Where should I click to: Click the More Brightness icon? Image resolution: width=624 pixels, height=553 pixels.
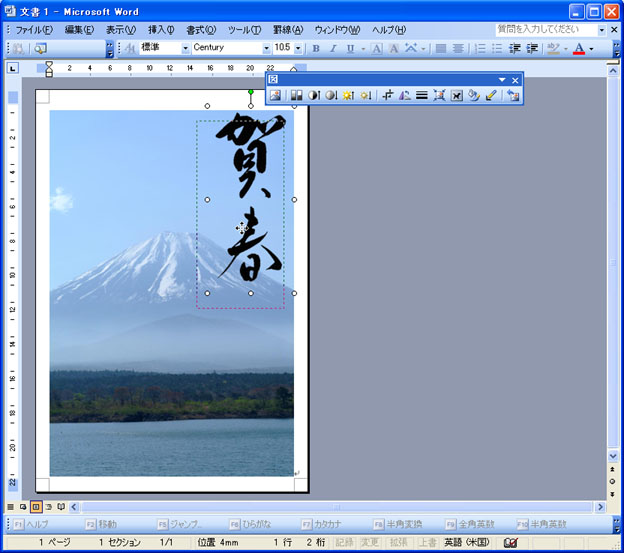[349, 96]
